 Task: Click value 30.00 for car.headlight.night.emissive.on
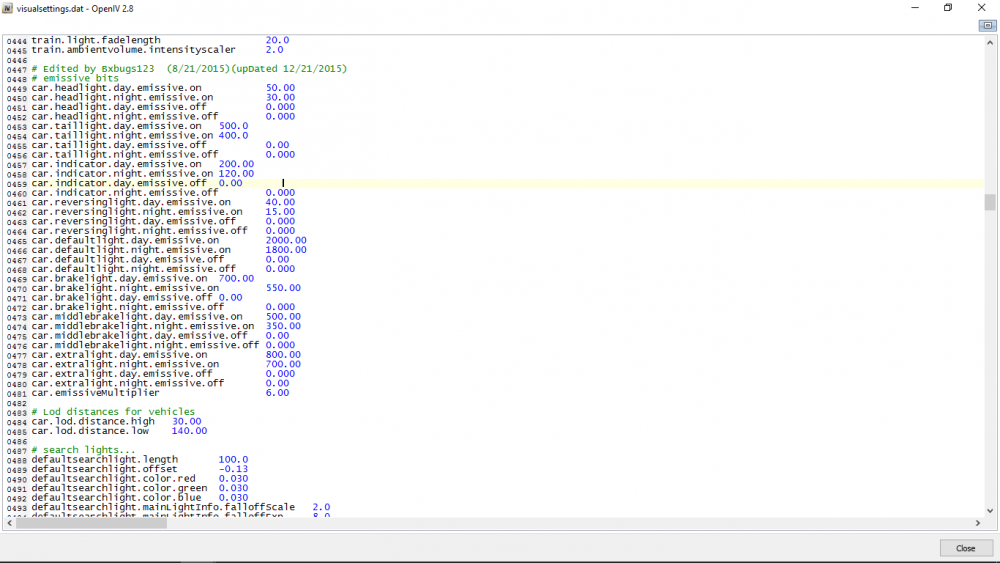pos(280,98)
